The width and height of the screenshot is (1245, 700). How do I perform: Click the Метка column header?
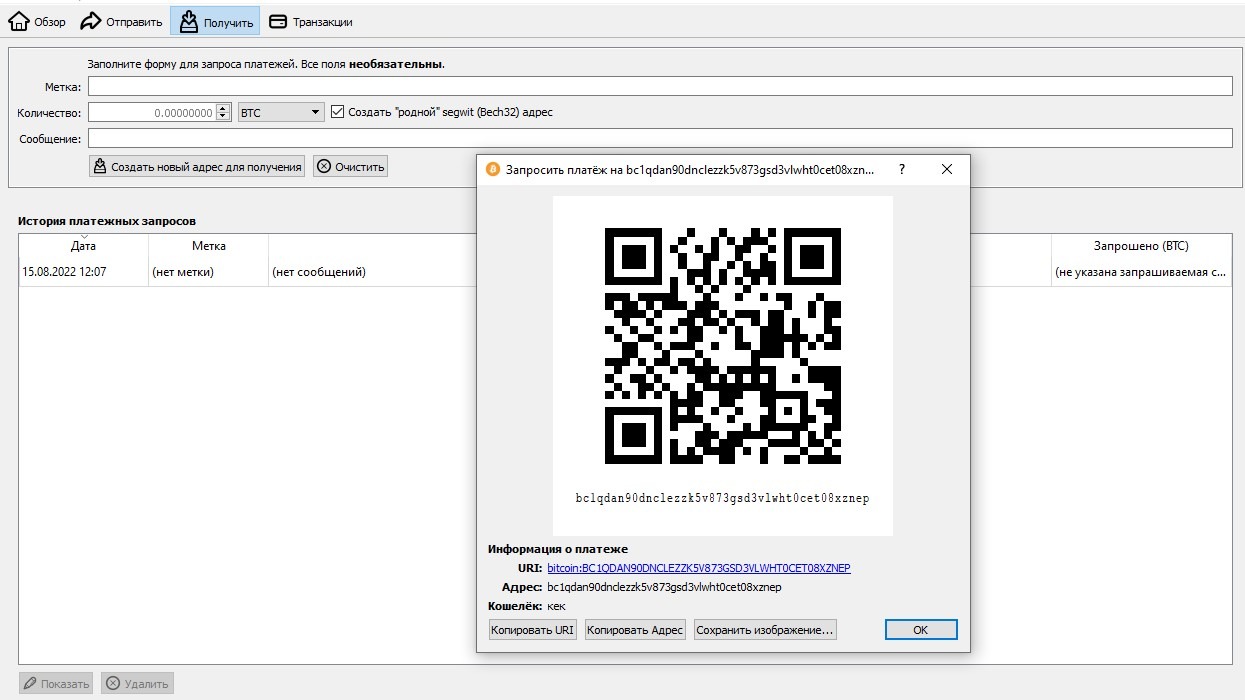coord(208,245)
